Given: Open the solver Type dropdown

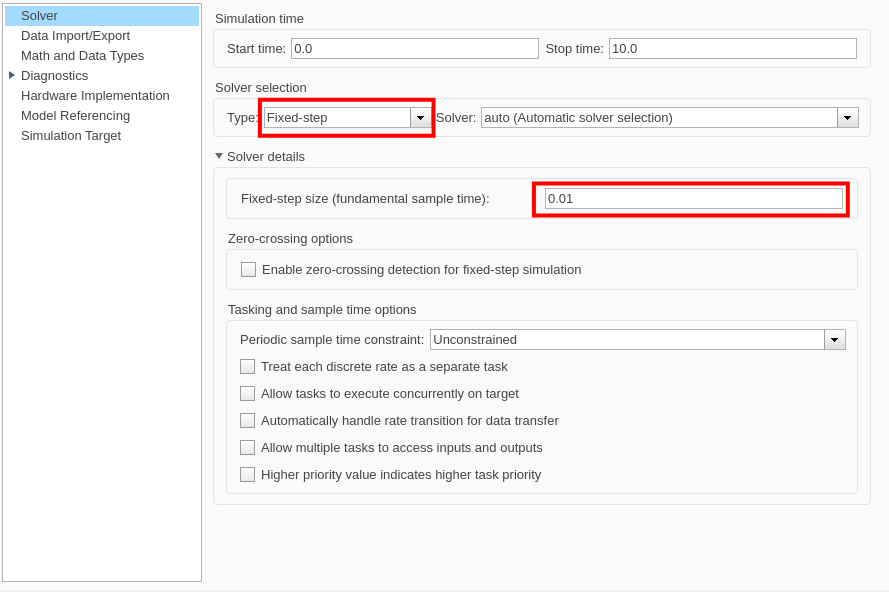Looking at the screenshot, I should [x=420, y=118].
